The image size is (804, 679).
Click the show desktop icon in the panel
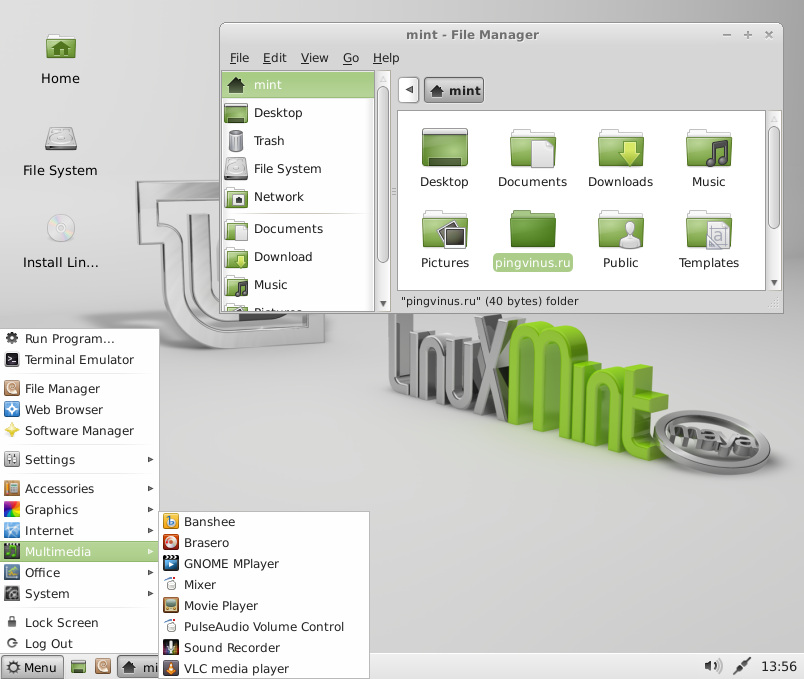click(x=78, y=667)
